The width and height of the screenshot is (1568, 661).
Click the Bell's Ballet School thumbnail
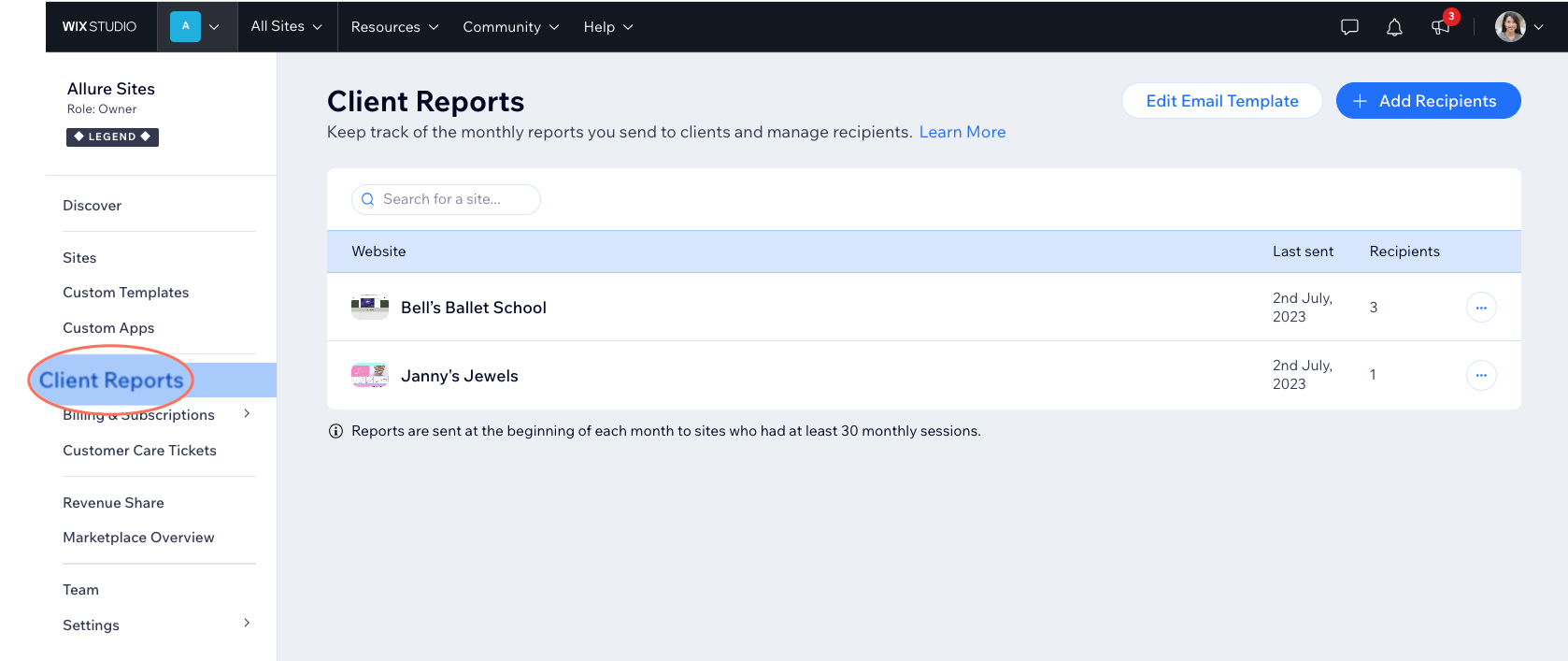370,307
